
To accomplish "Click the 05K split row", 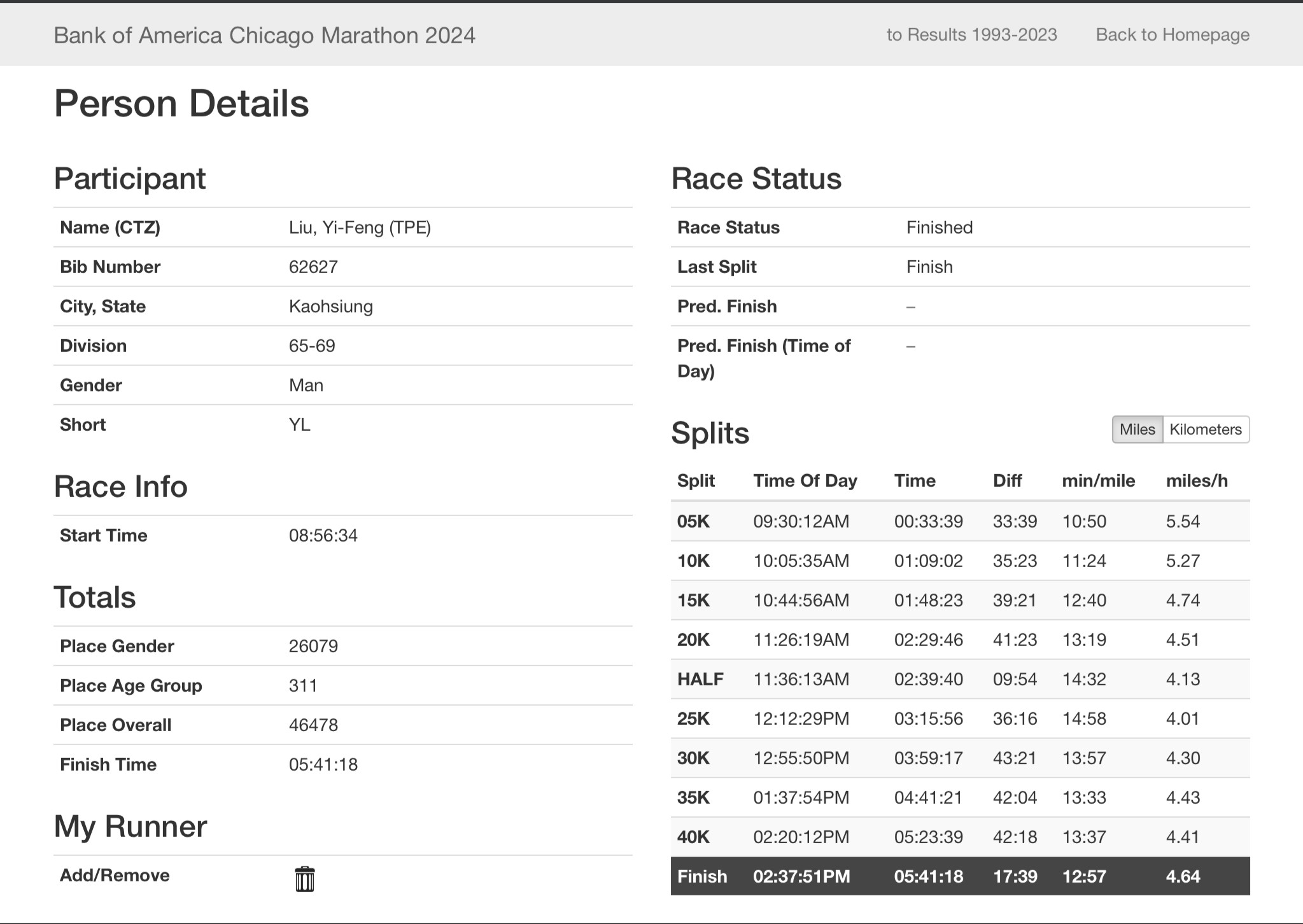I will pyautogui.click(x=959, y=521).
